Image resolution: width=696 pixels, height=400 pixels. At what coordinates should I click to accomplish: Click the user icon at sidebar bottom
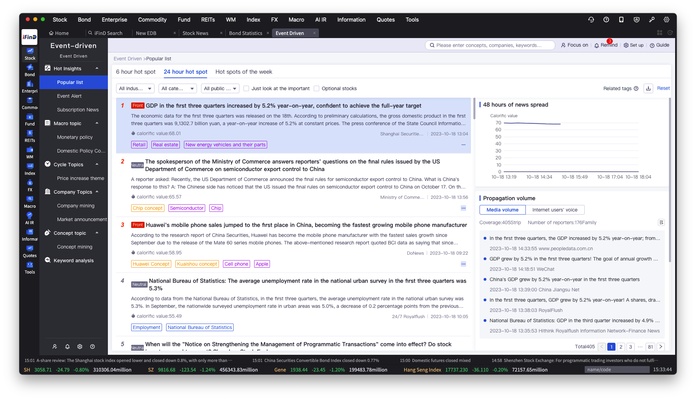coord(55,346)
